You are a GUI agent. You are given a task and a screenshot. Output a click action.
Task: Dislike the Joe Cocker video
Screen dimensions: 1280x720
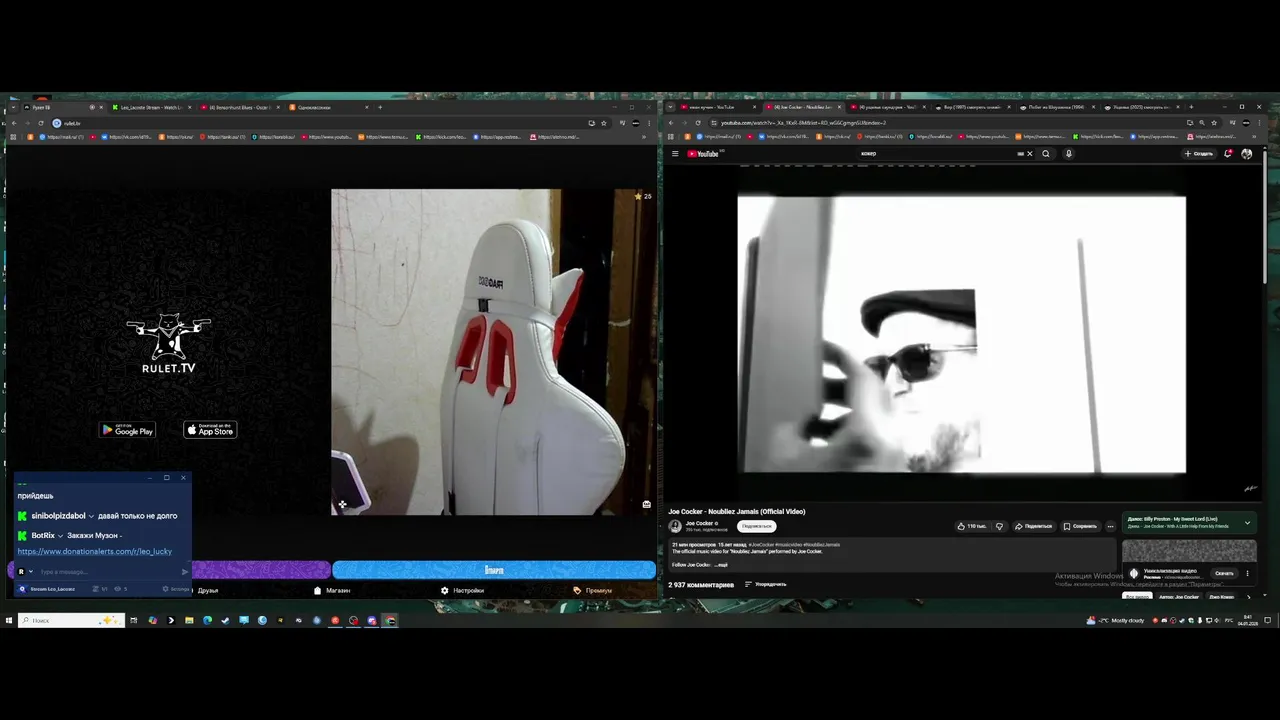pyautogui.click(x=998, y=526)
